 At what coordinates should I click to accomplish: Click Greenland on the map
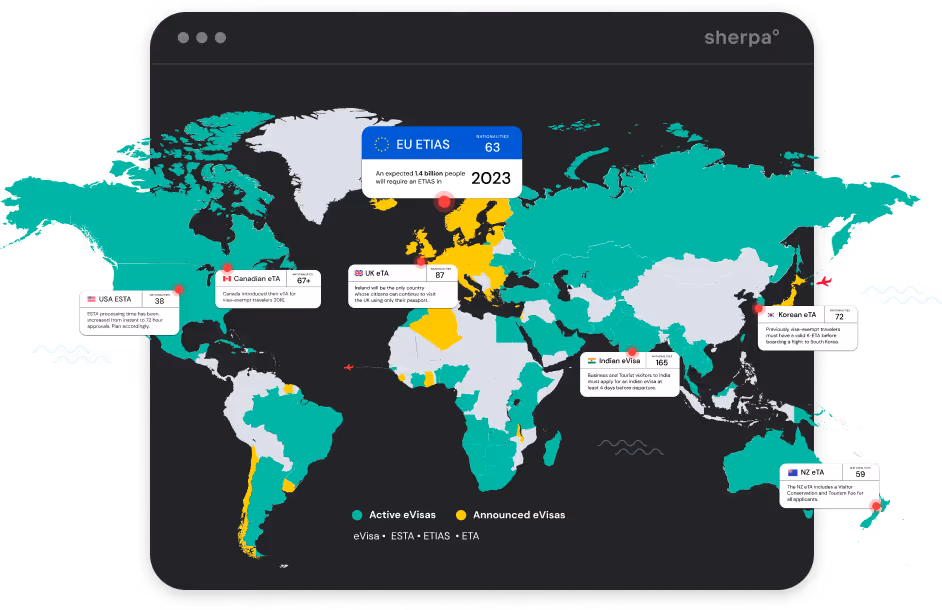click(318, 156)
